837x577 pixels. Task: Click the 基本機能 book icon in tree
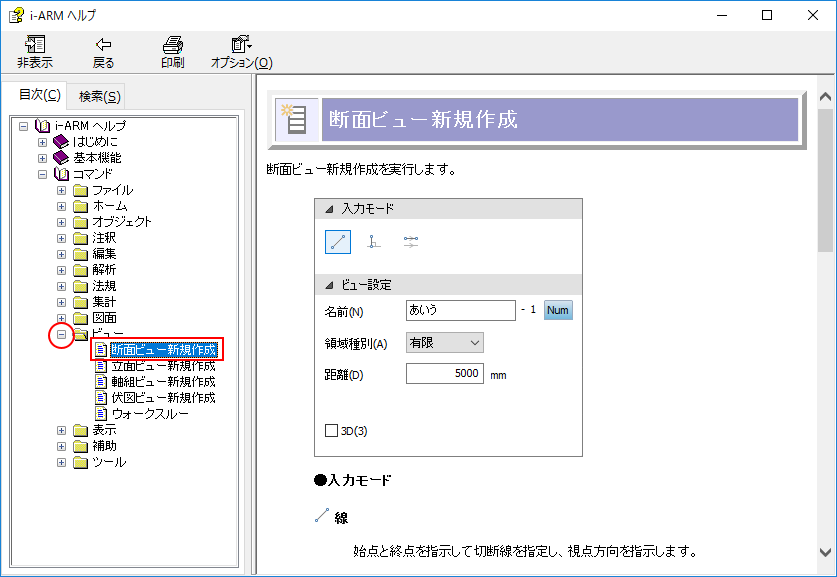[61, 158]
